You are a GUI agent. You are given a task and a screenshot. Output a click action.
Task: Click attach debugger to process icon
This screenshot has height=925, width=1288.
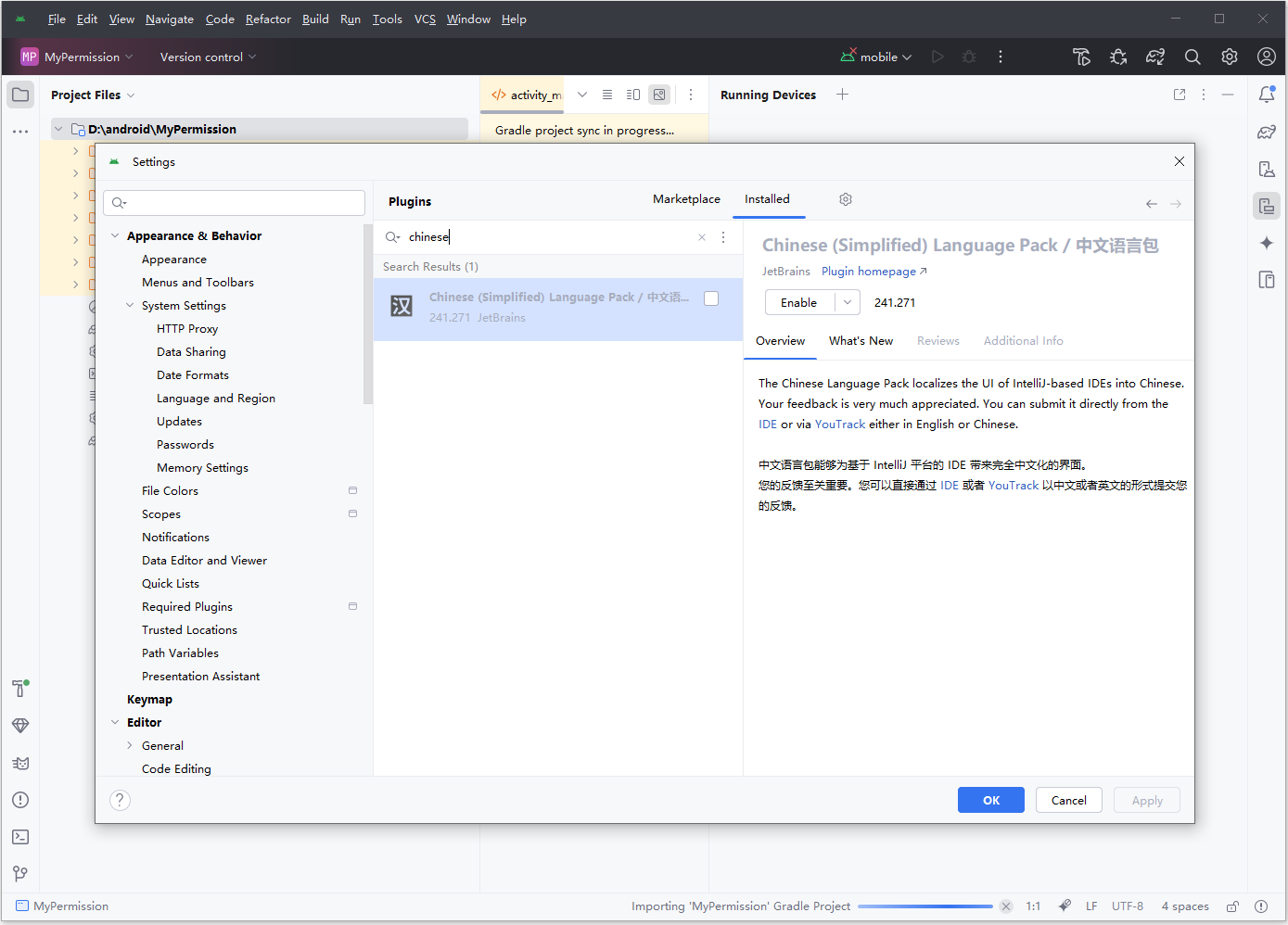[x=1118, y=57]
